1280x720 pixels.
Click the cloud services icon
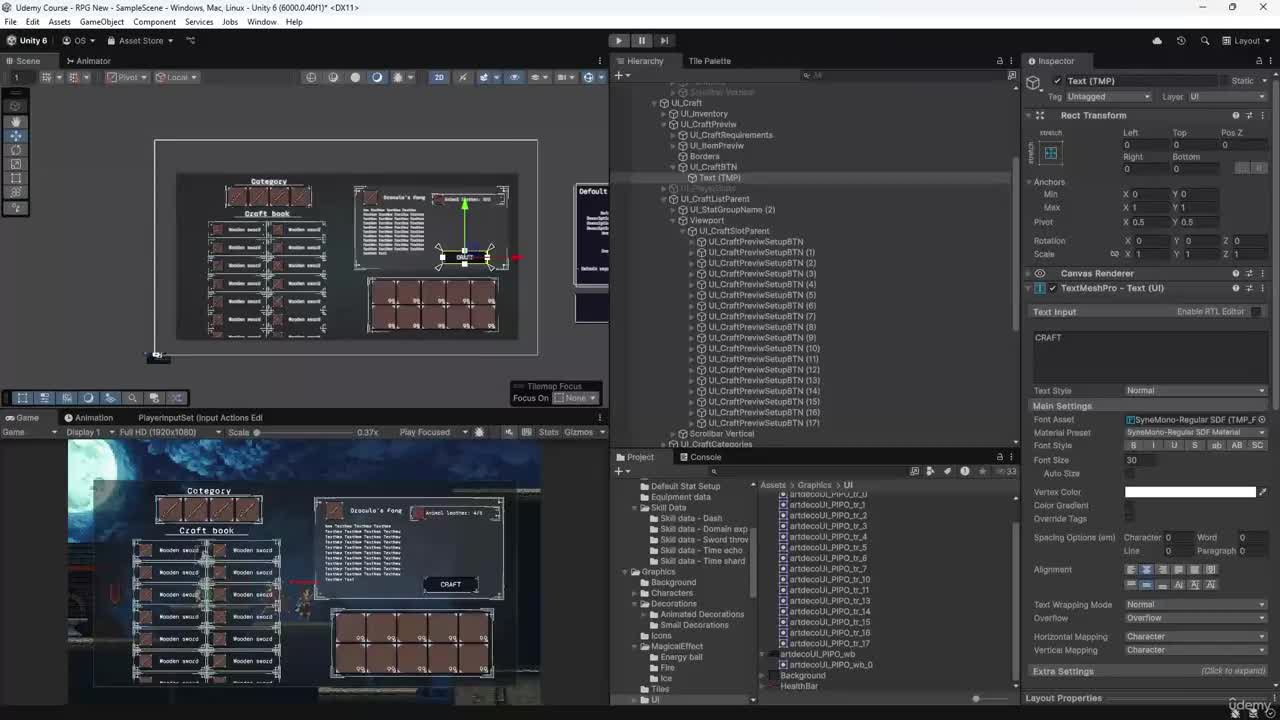(1157, 41)
